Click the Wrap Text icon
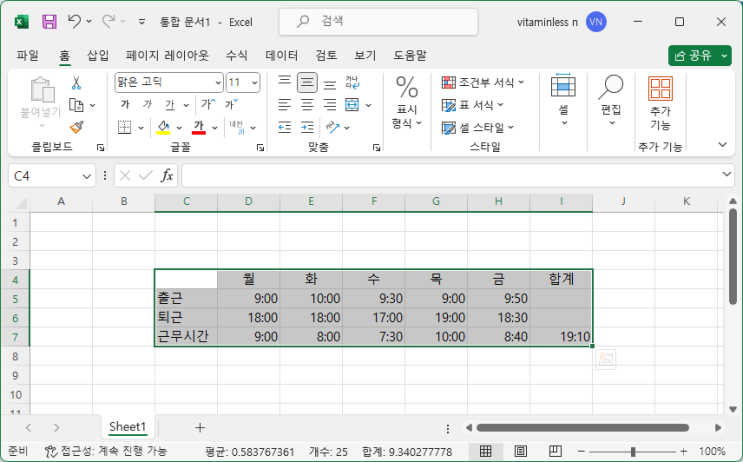 352,83
